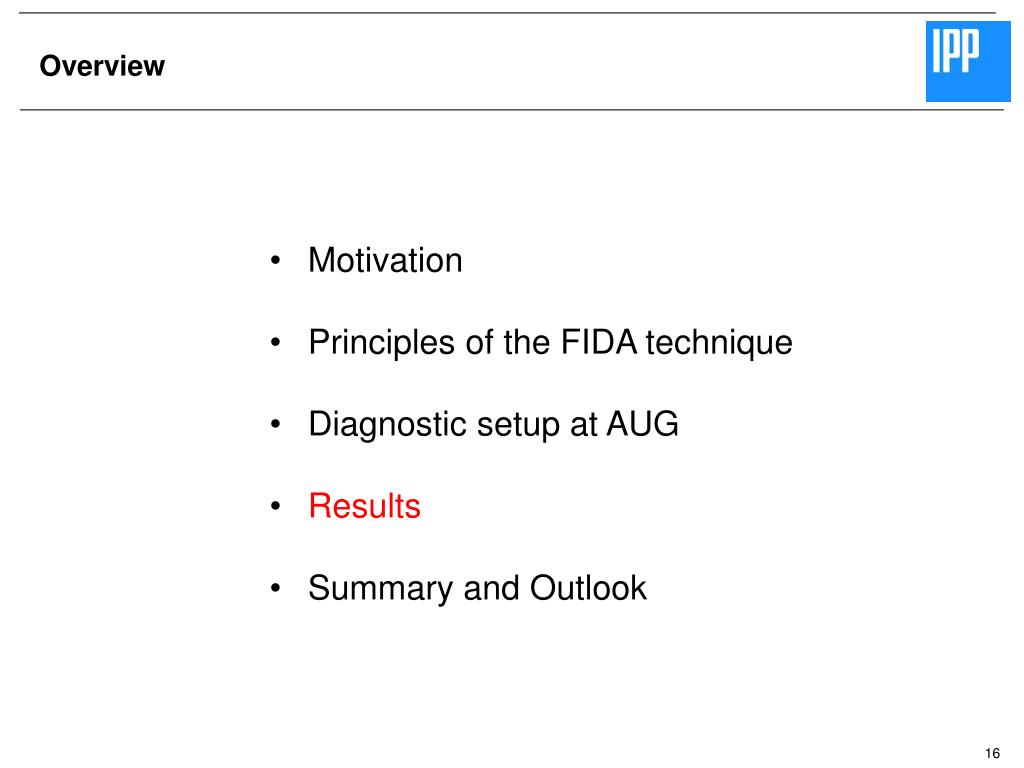1024x768 pixels.
Task: Click the bullet dot before Summary
Action: 276,588
